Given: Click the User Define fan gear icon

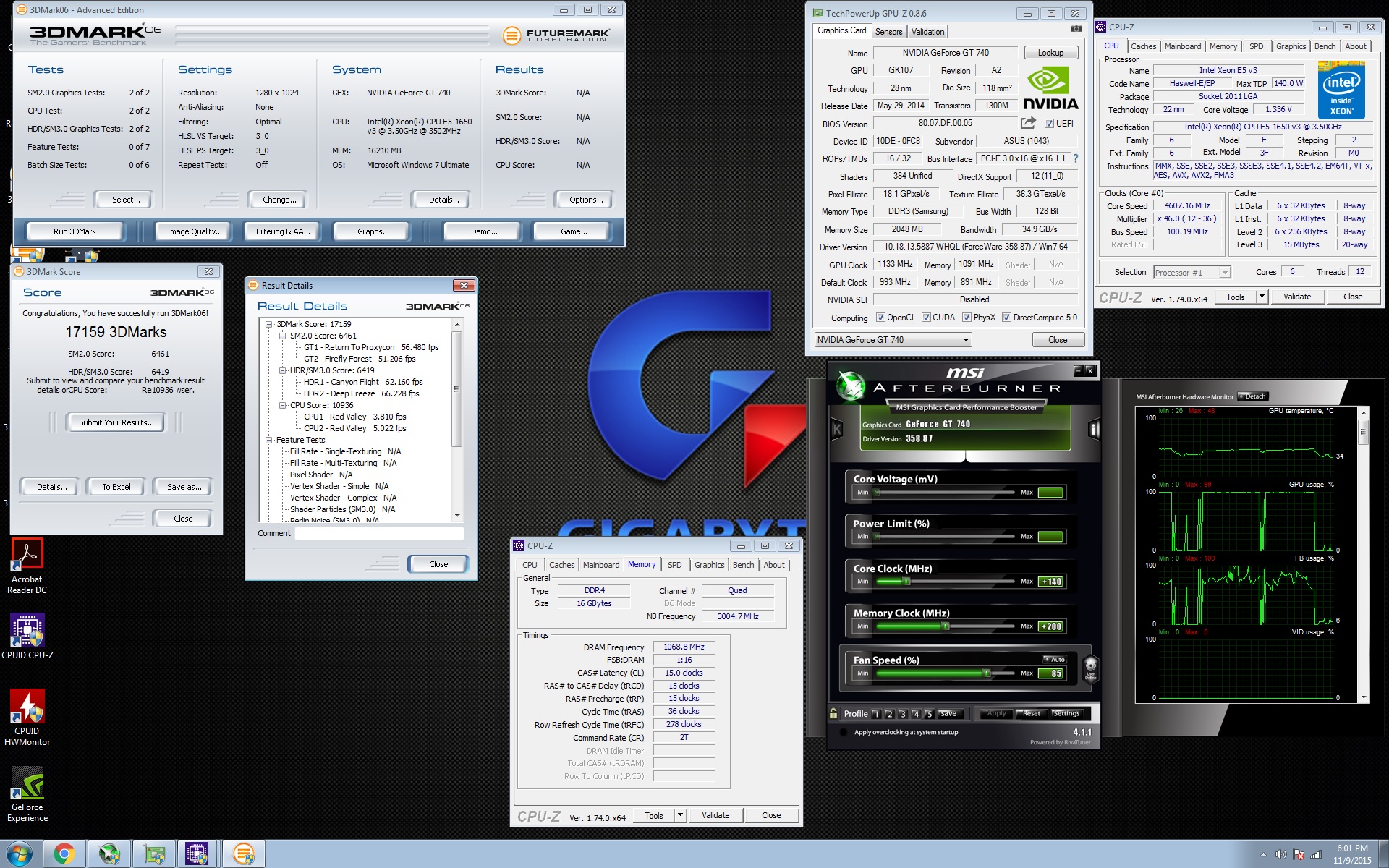Looking at the screenshot, I should click(x=1090, y=668).
